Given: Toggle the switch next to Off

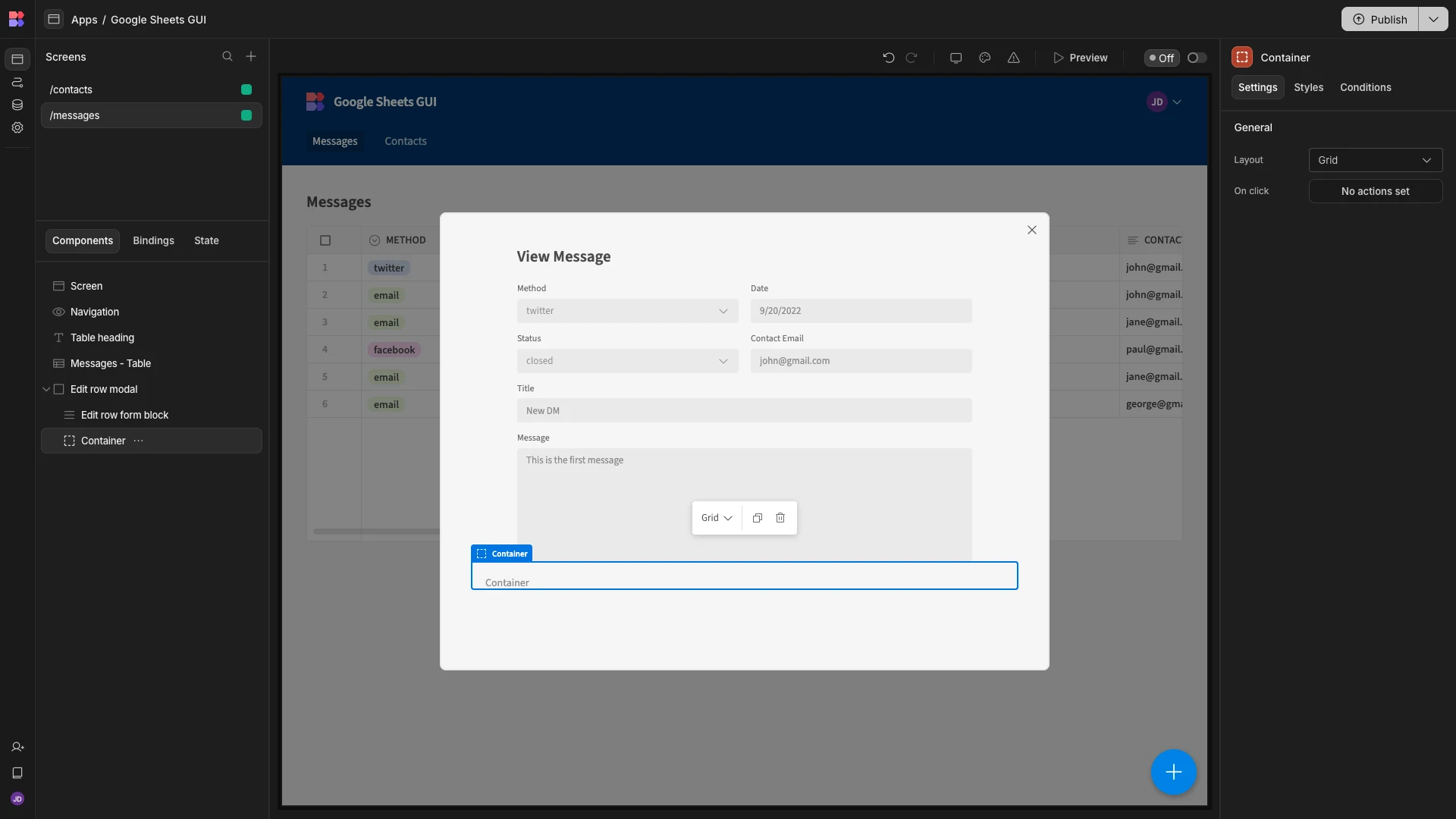Looking at the screenshot, I should click(1197, 58).
